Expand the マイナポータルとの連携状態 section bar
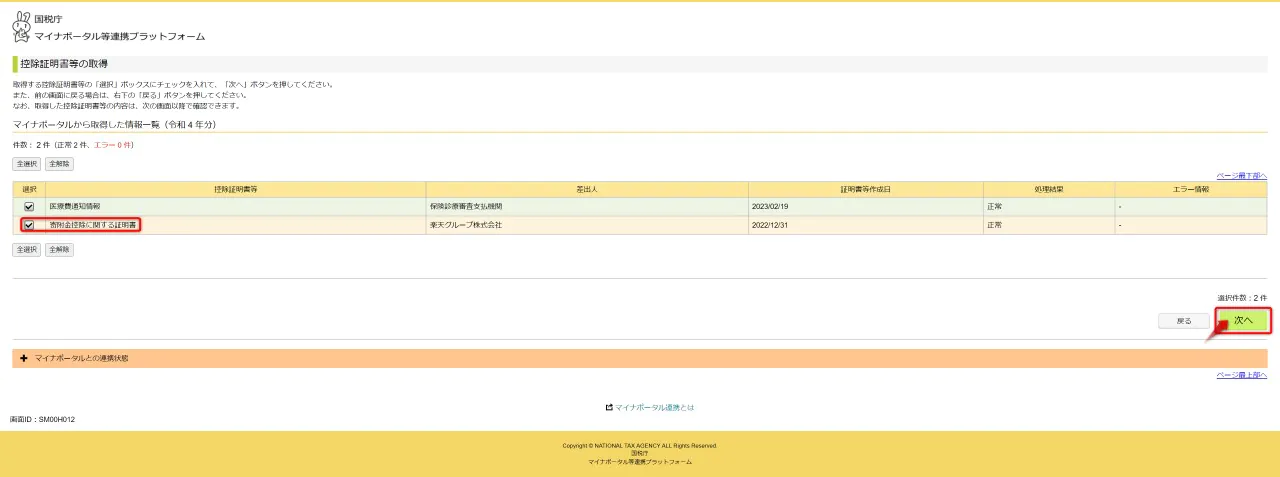The width and height of the screenshot is (1280, 477). tap(639, 358)
